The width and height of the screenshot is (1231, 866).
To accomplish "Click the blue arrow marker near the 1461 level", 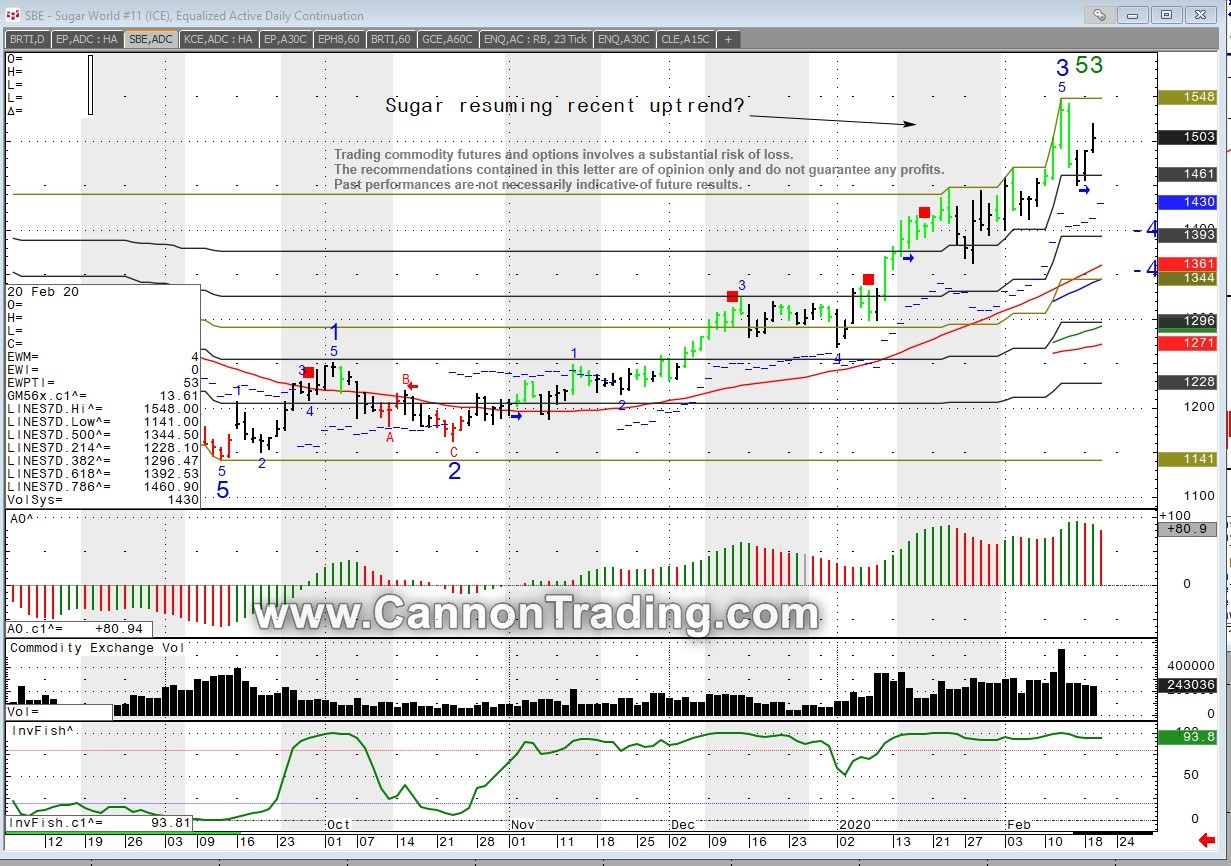I will click(x=1084, y=190).
